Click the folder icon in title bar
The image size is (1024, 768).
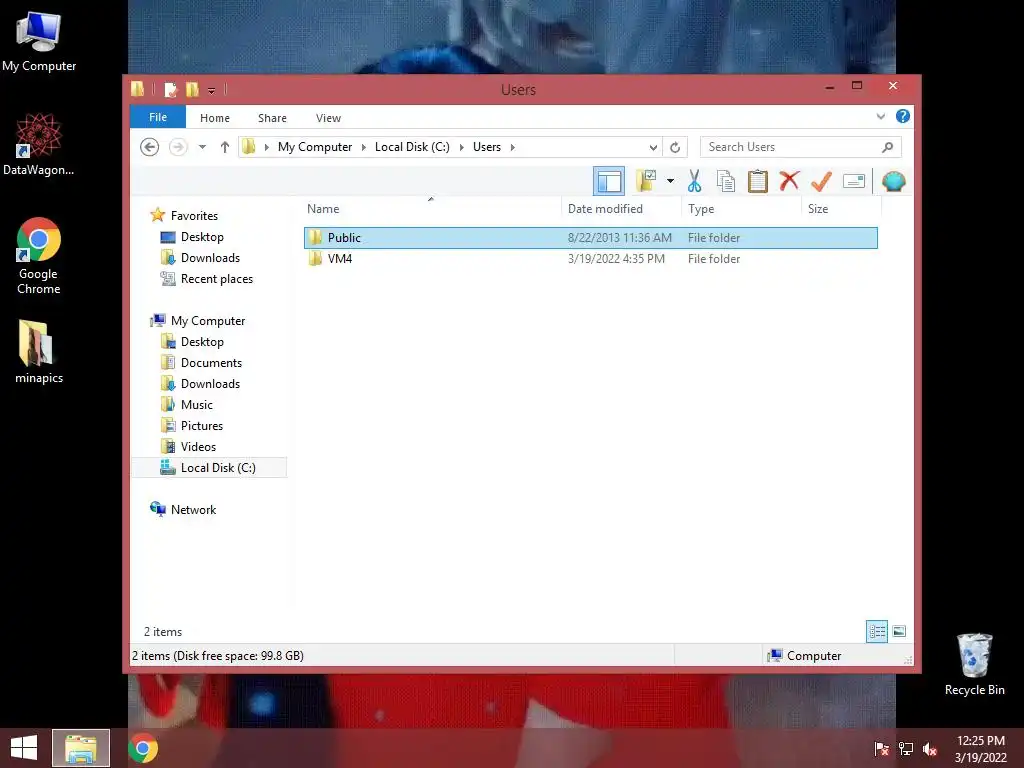(137, 89)
